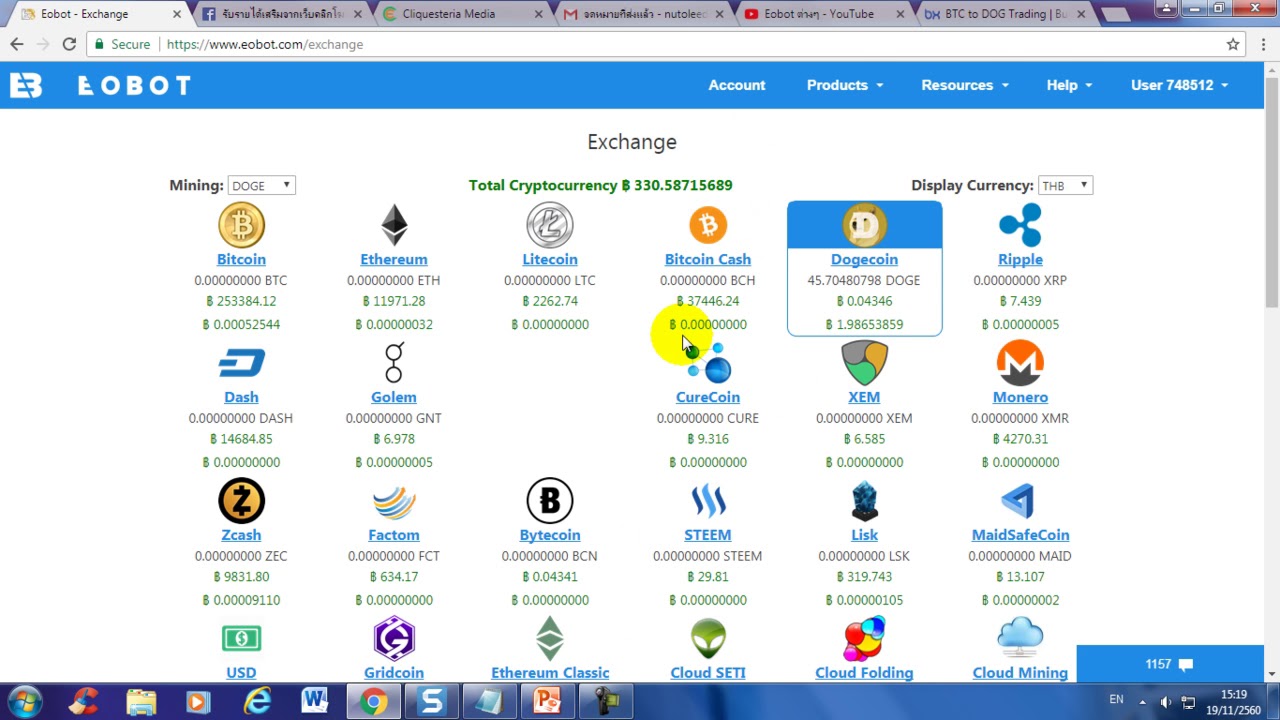Click the CureCoin icon
Viewport: 1280px width, 720px height.
[x=710, y=363]
